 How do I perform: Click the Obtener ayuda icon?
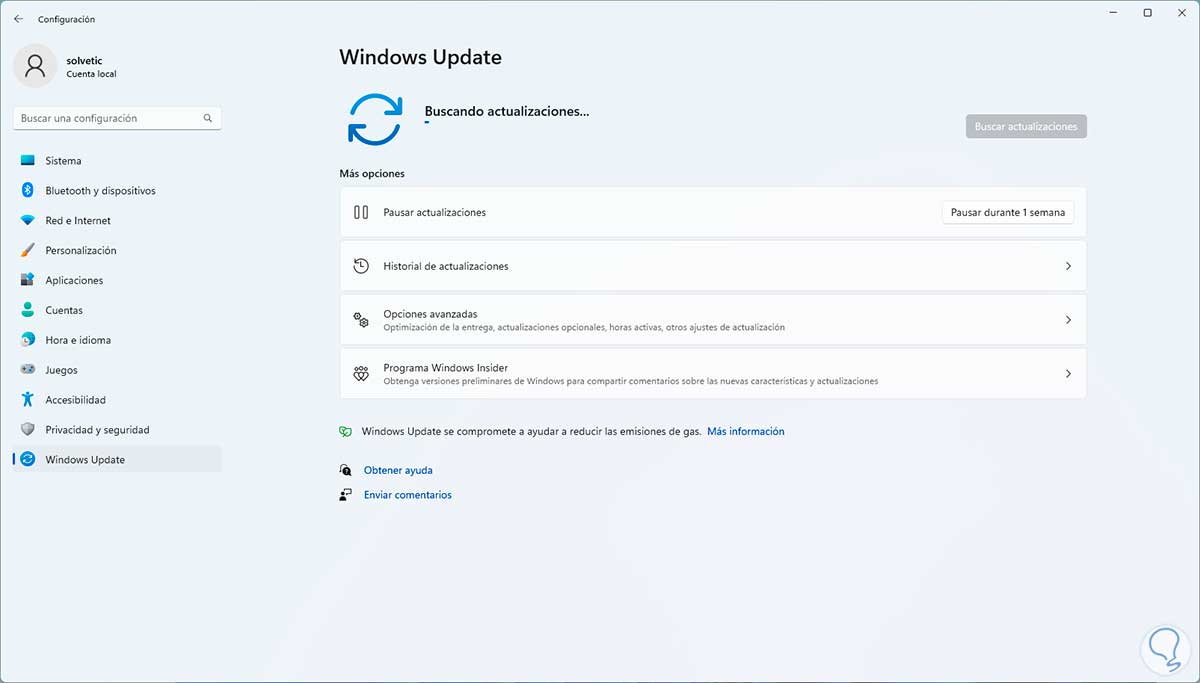pyautogui.click(x=345, y=470)
